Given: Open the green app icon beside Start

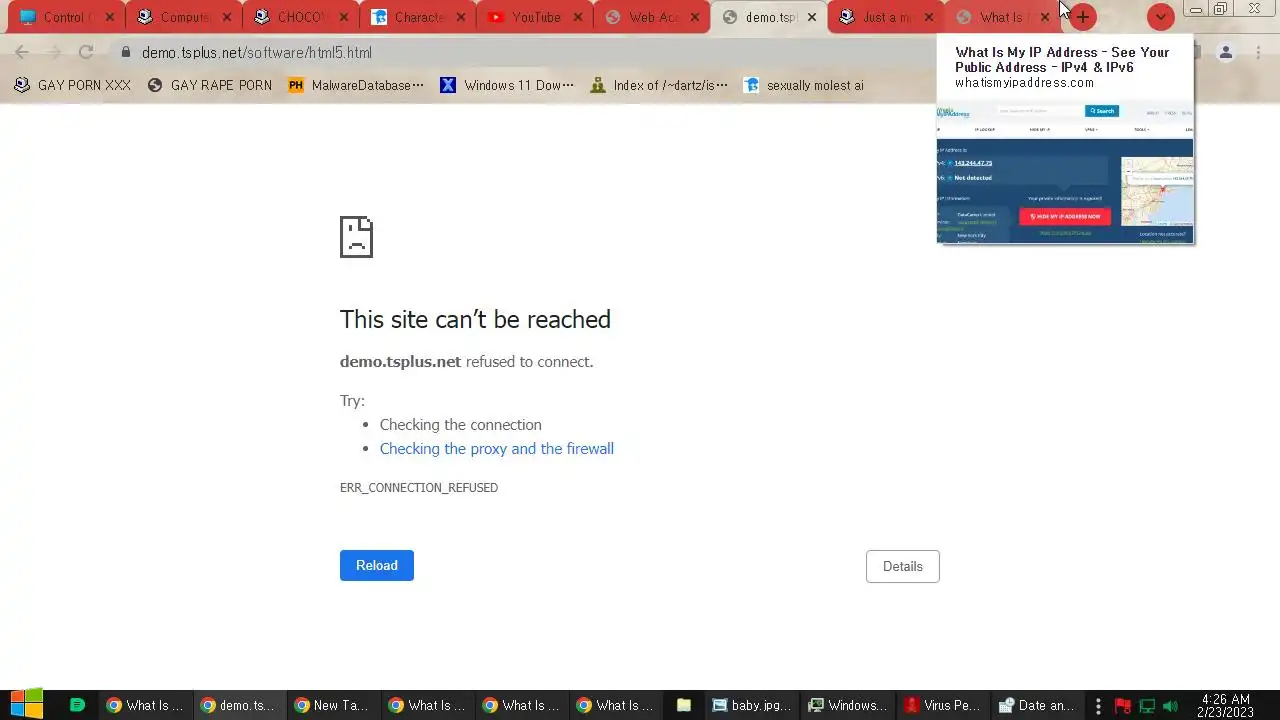Looking at the screenshot, I should pyautogui.click(x=77, y=705).
